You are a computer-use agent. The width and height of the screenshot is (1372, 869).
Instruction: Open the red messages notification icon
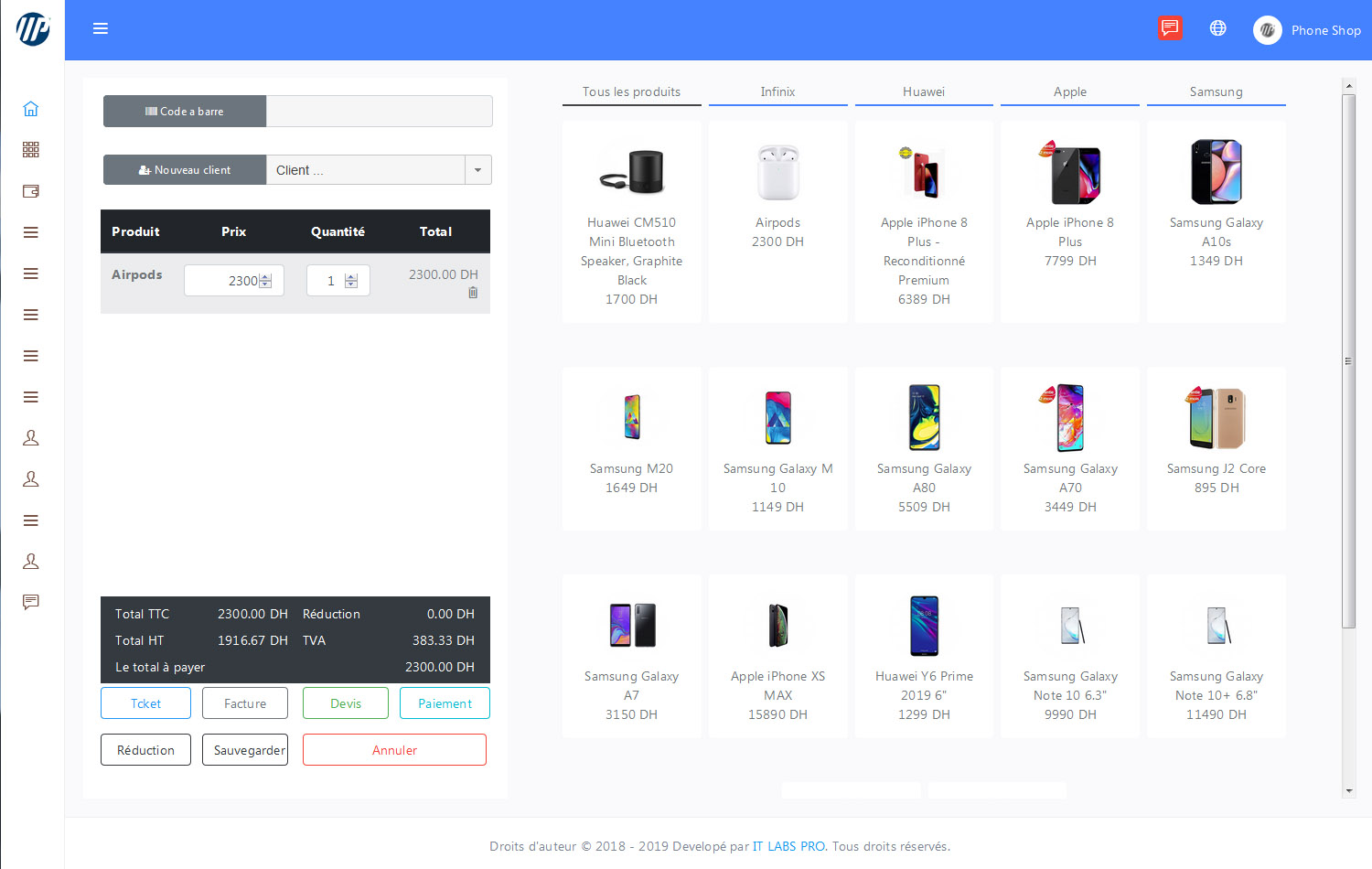(1169, 28)
